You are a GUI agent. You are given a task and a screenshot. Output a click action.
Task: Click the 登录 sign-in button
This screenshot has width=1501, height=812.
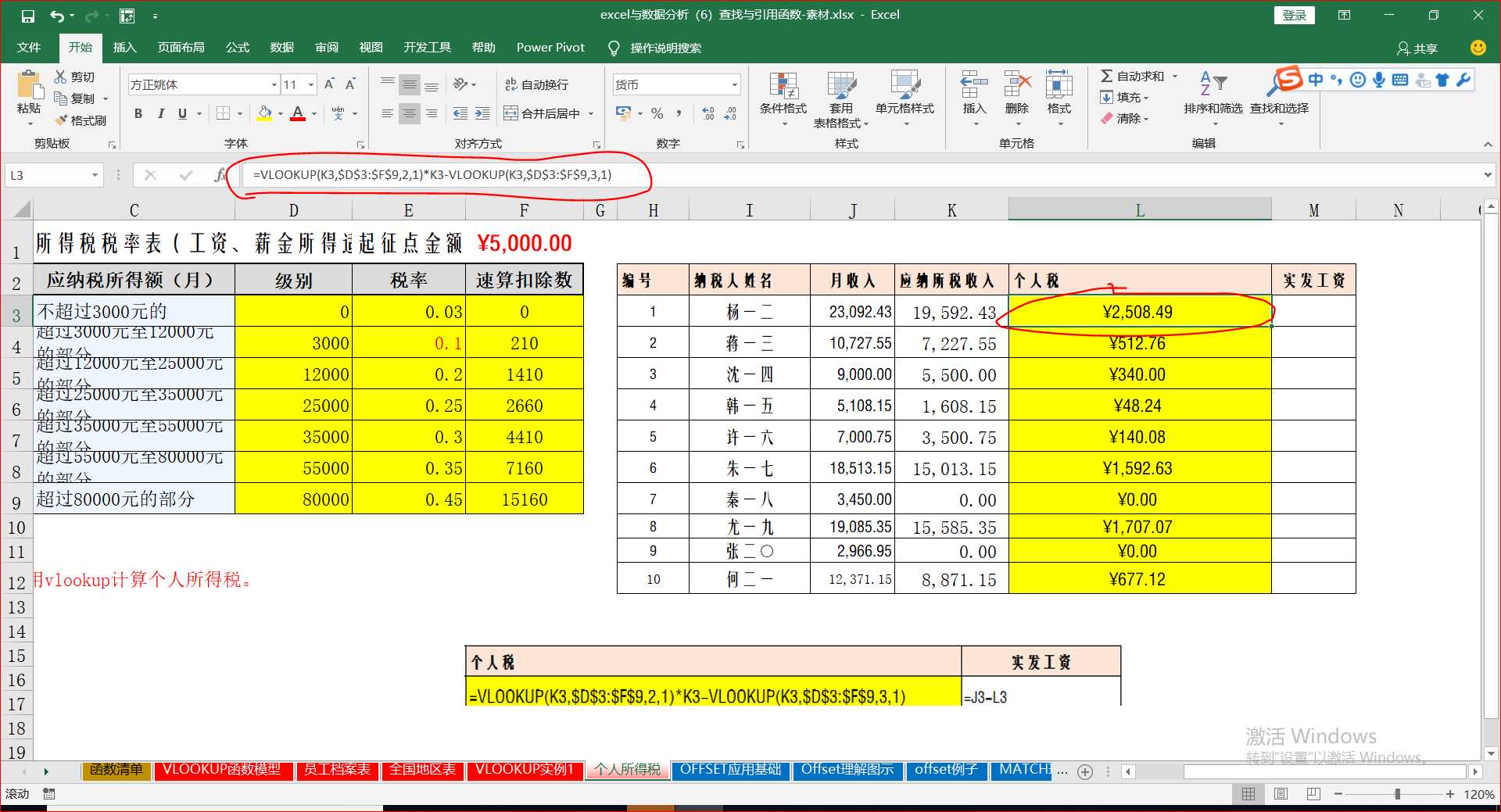1295,15
